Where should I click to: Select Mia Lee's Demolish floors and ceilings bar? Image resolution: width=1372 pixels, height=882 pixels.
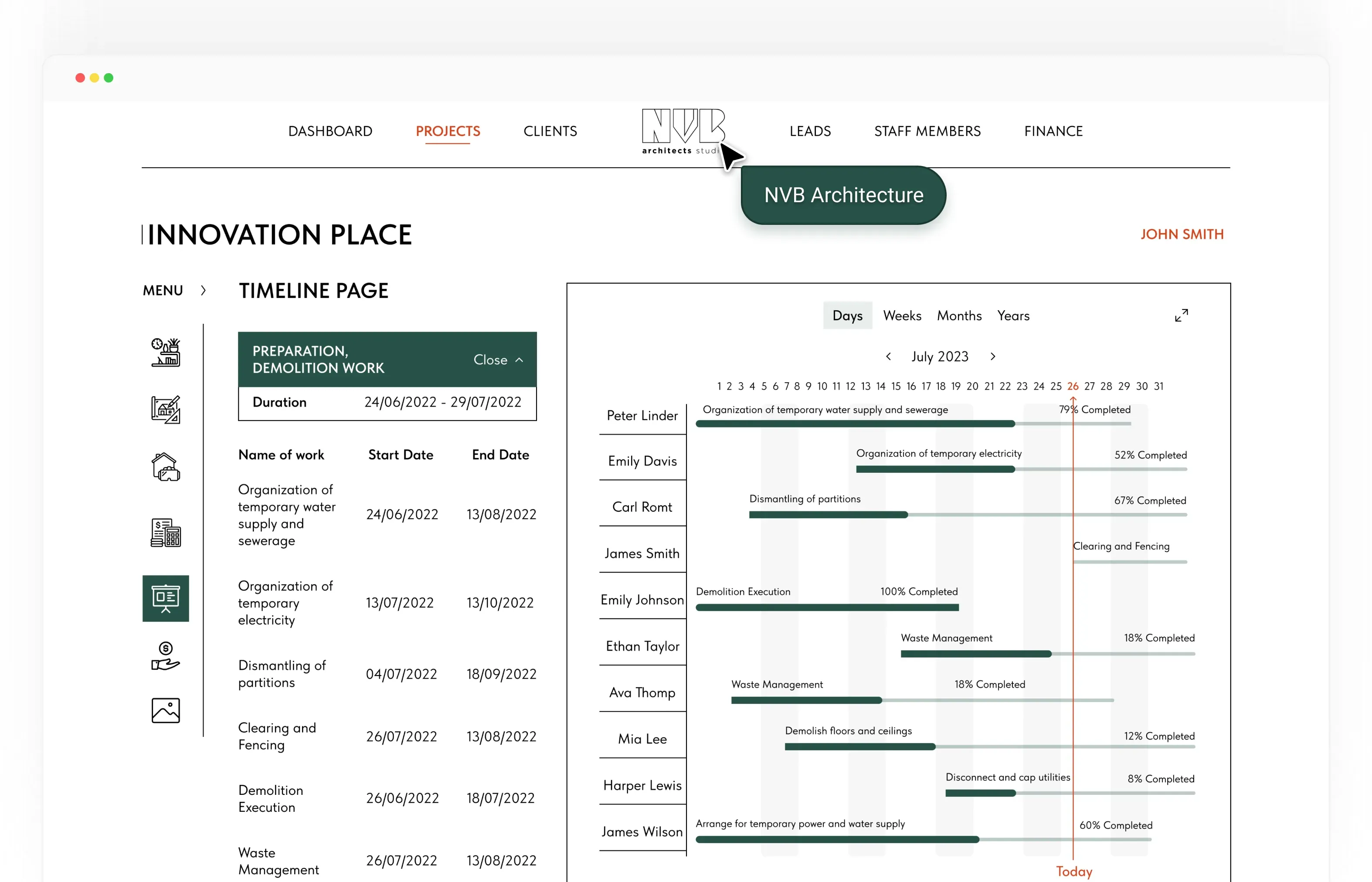(x=990, y=746)
